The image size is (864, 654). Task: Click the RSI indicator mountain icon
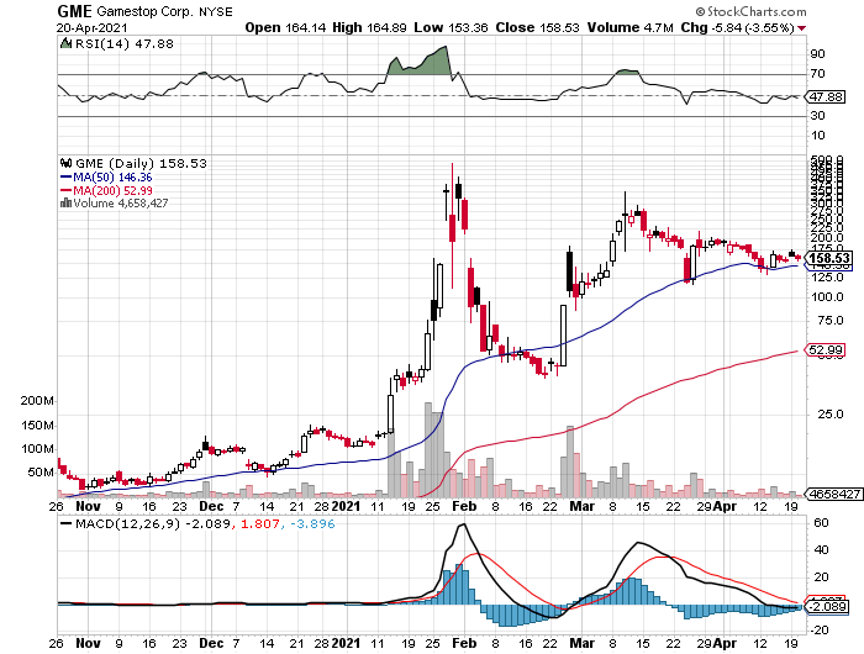(66, 43)
